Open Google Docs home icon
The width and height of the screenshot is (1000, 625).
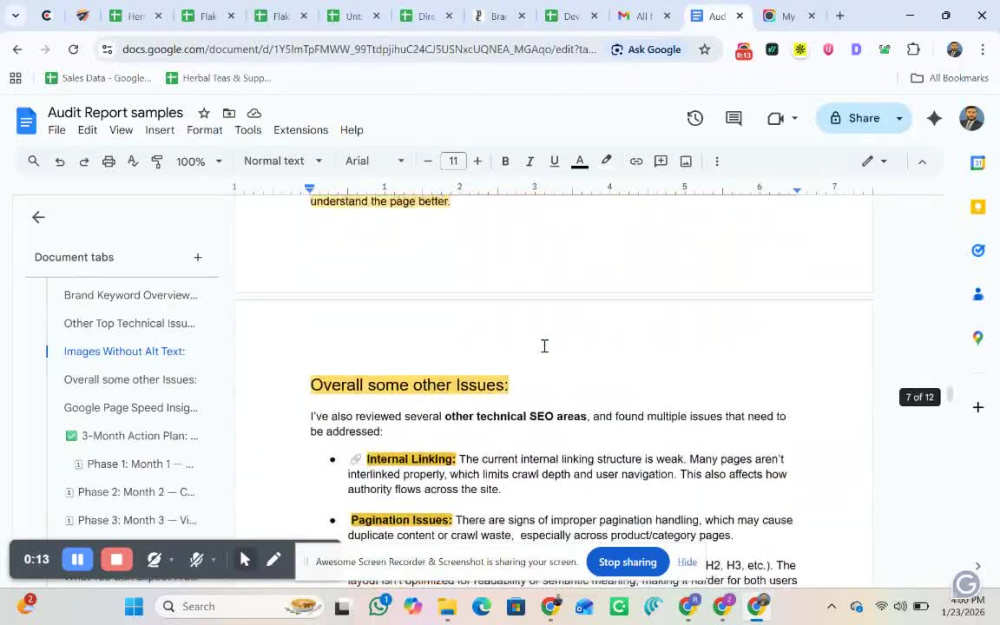[x=26, y=121]
